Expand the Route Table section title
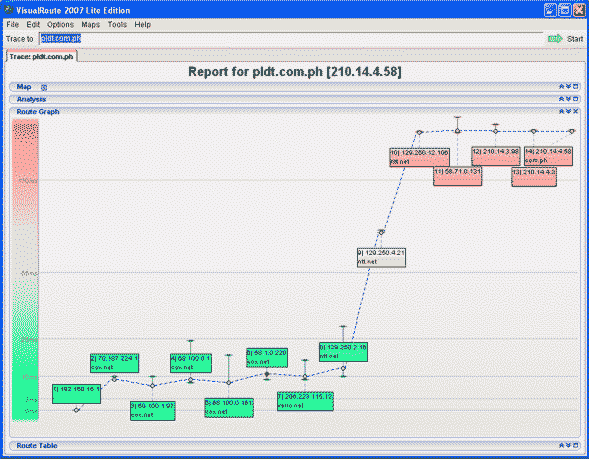Image resolution: width=589 pixels, height=460 pixels. tap(37, 446)
